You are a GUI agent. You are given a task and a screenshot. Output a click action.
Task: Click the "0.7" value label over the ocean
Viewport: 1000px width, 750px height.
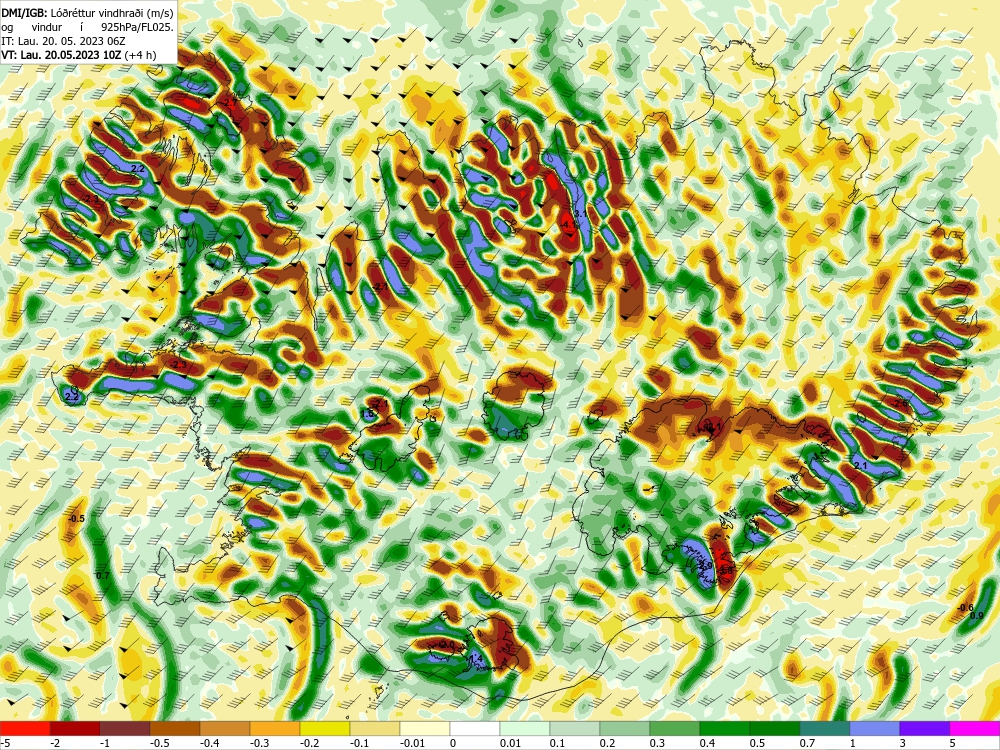click(103, 576)
